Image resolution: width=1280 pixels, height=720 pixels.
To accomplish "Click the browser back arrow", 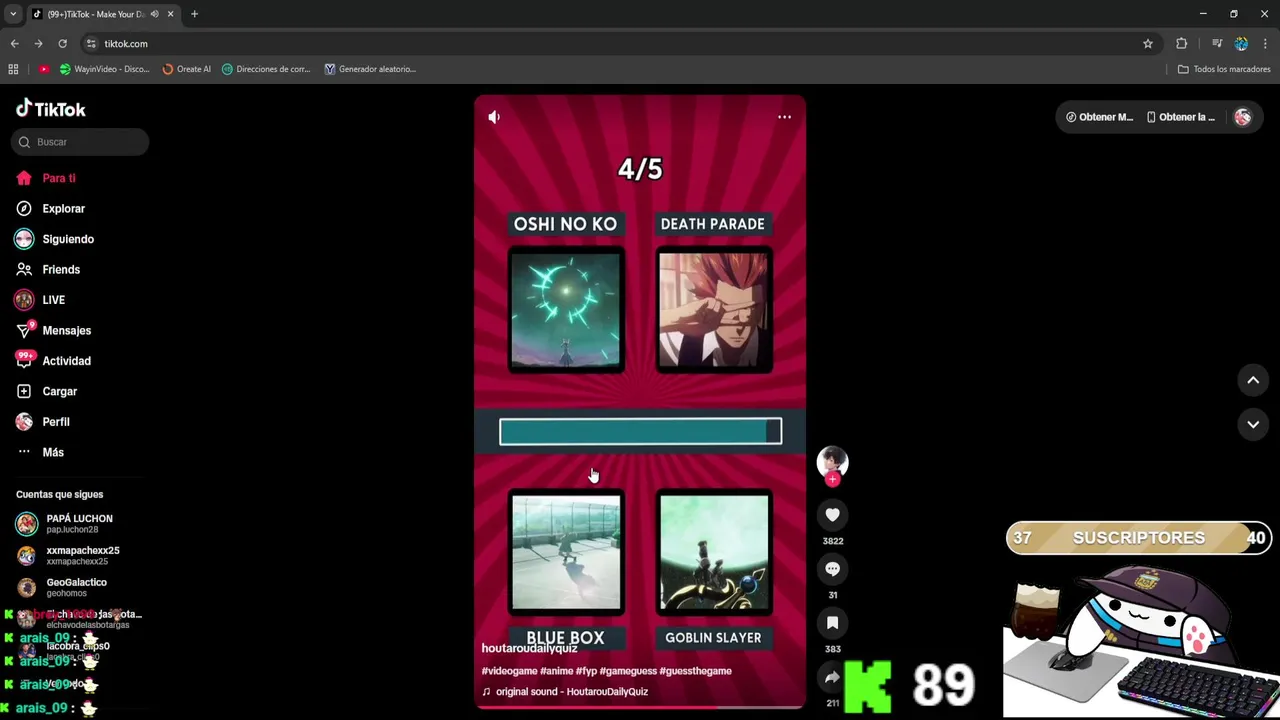I will [x=14, y=44].
